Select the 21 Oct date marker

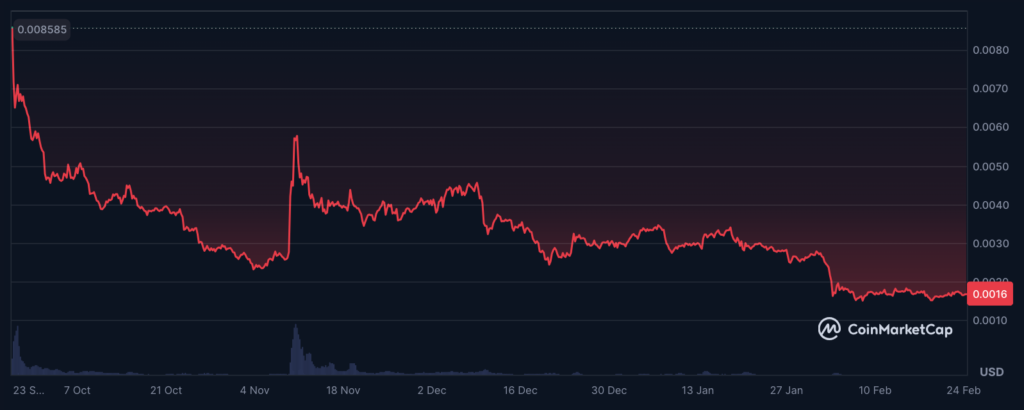click(165, 390)
